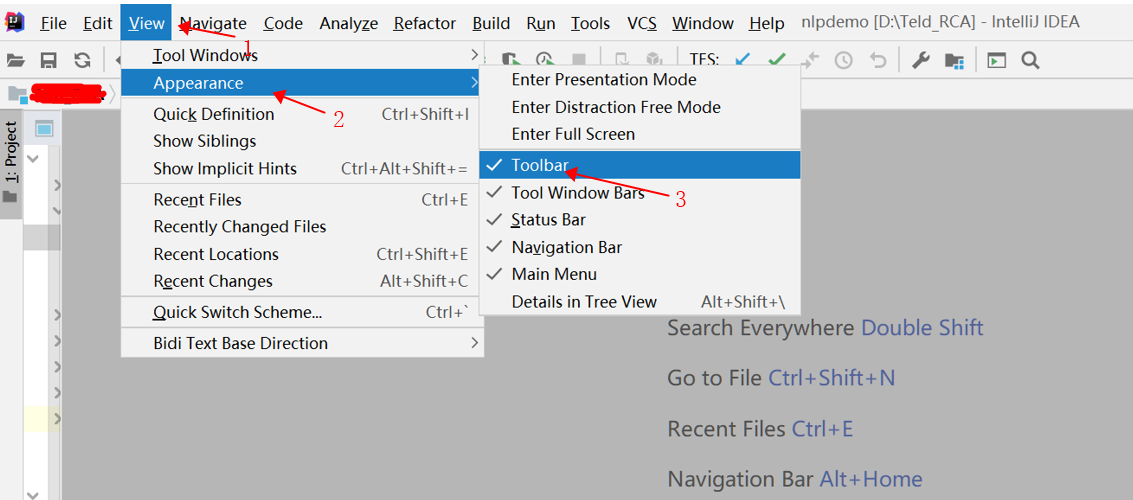Click the Search Everywhere magnifier icon
This screenshot has width=1133, height=500.
click(1030, 60)
